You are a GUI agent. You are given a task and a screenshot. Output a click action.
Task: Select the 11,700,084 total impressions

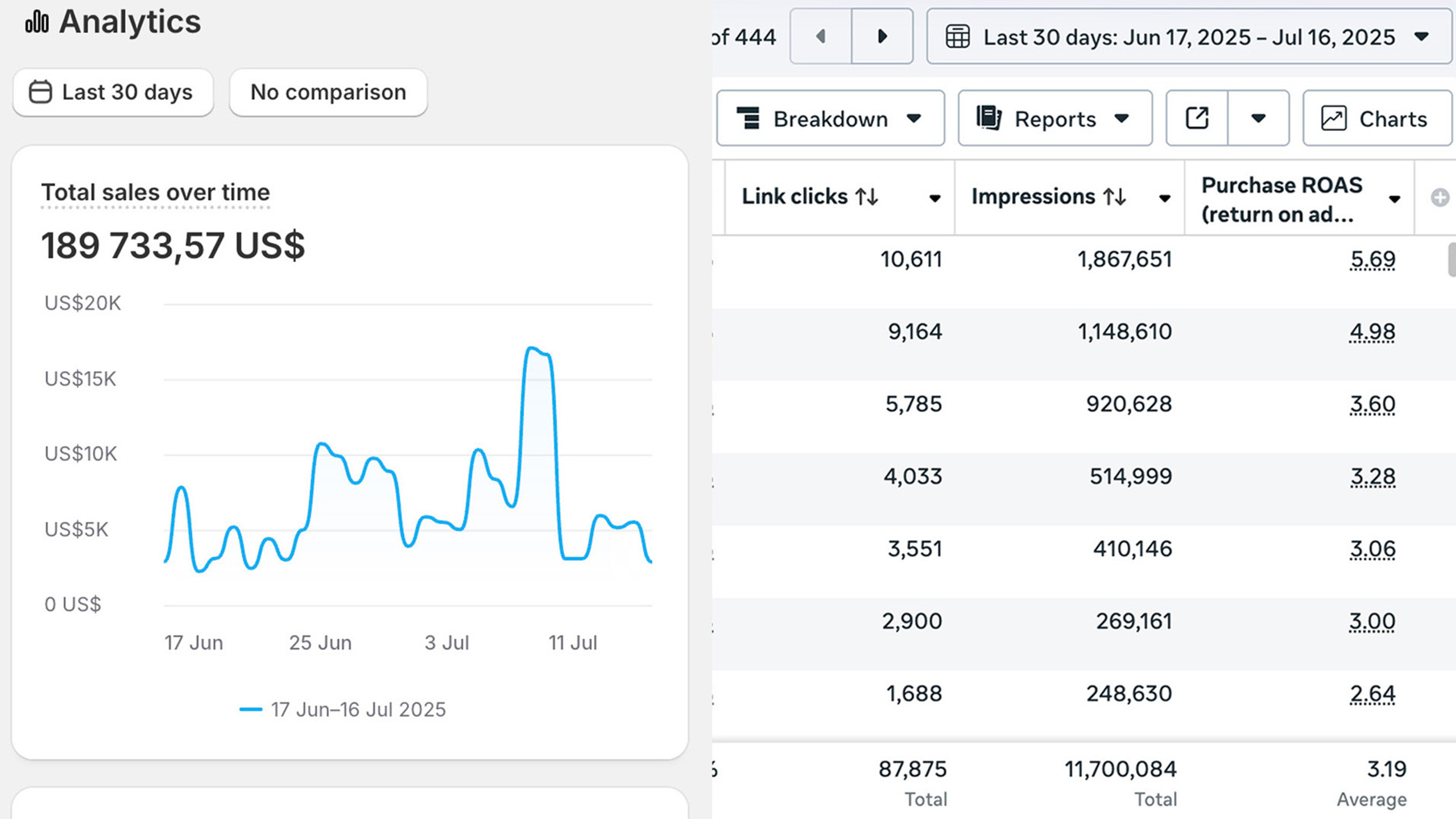tap(1120, 769)
